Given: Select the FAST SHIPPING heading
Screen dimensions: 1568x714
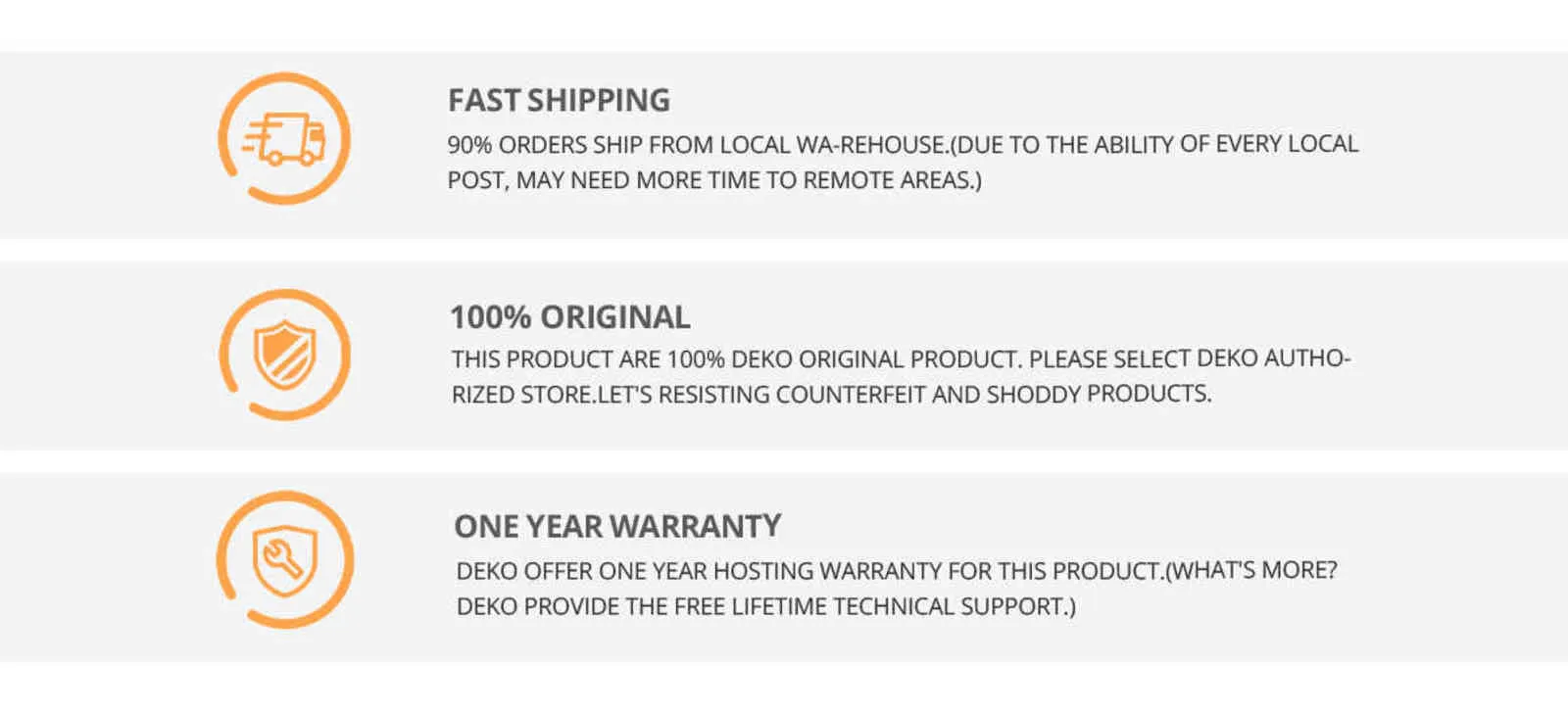Looking at the screenshot, I should point(559,100).
